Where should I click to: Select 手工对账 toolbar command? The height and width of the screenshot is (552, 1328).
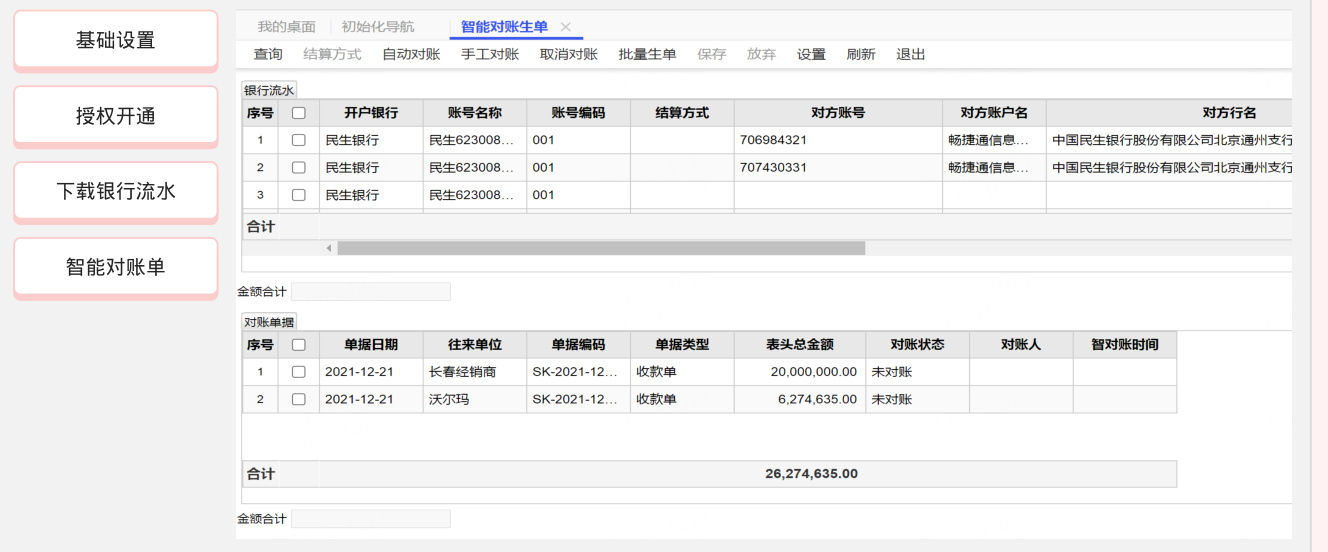pos(490,54)
